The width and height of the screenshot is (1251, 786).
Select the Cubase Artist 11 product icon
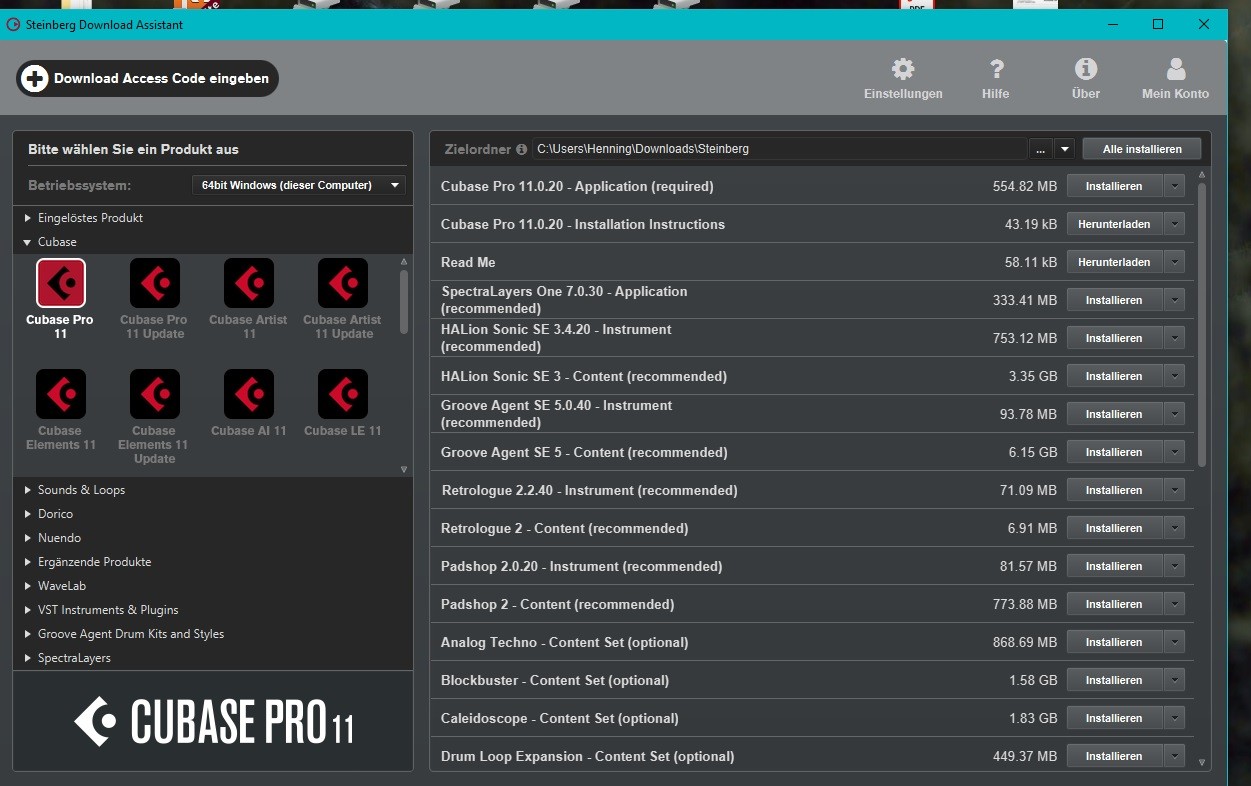point(249,283)
